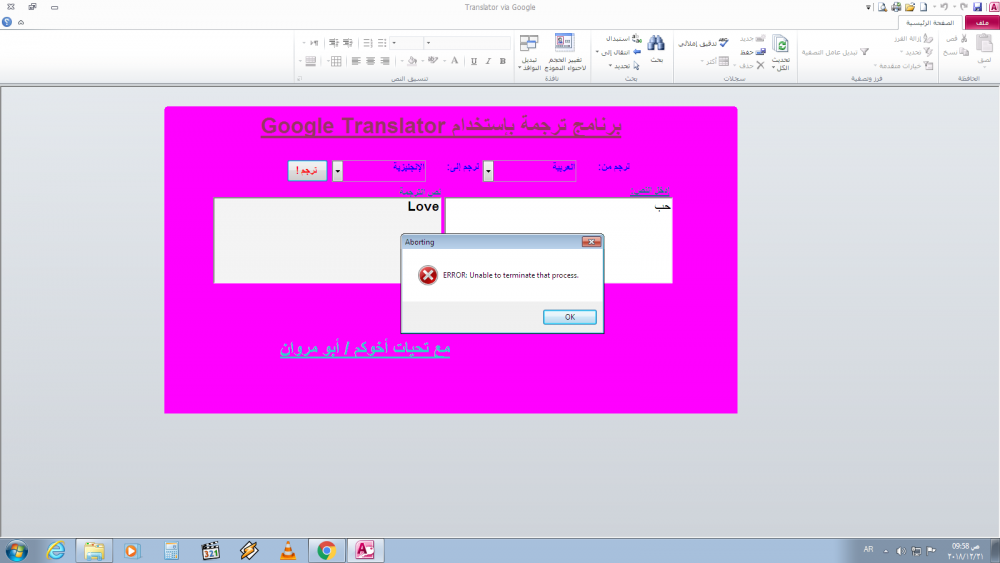Launch Google Chrome from taskbar
This screenshot has height=563, width=1000.
point(327,551)
